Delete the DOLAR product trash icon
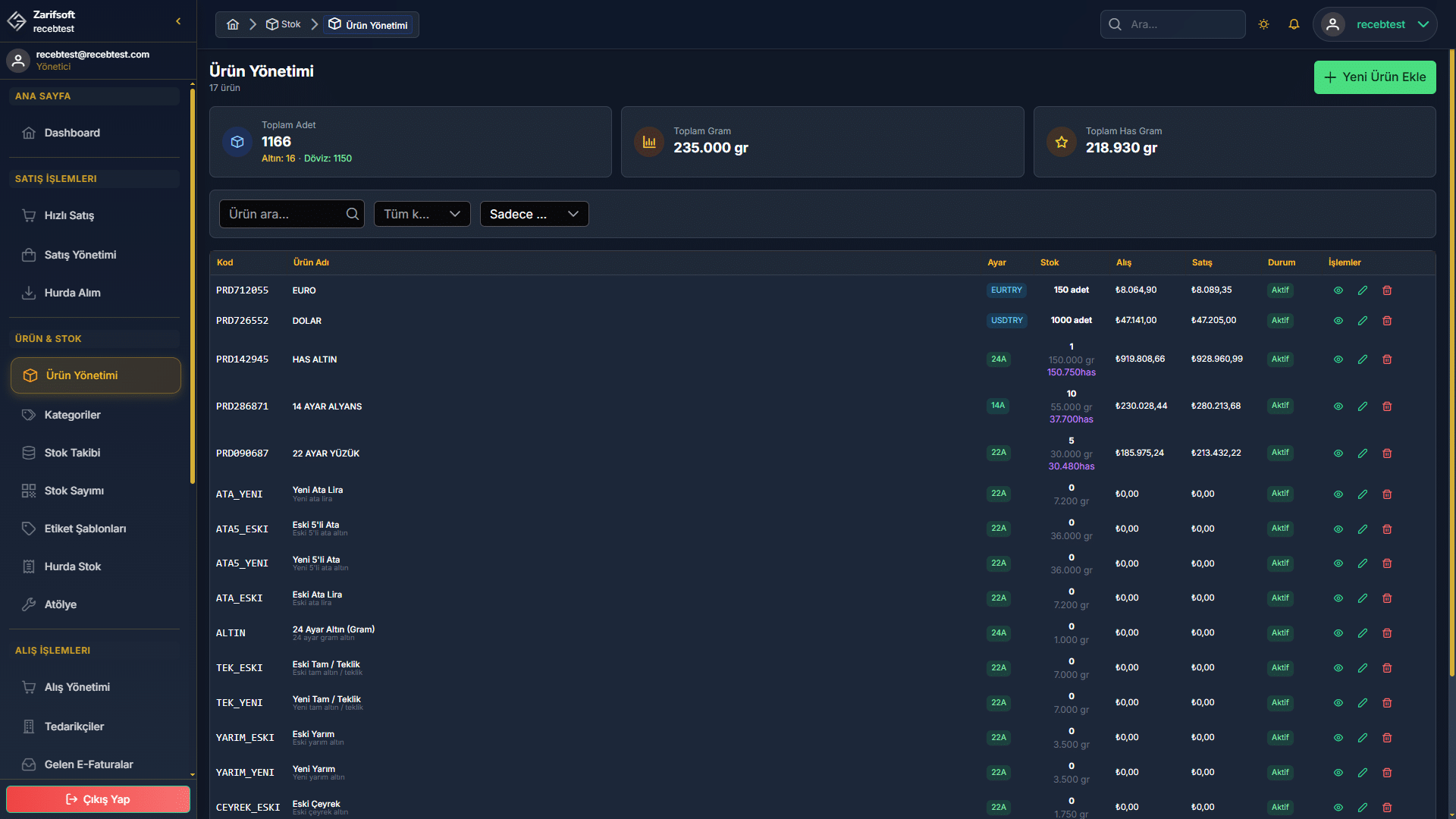 pos(1387,321)
